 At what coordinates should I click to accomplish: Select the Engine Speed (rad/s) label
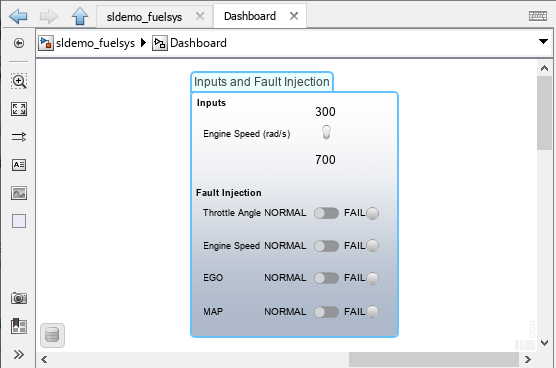[247, 134]
